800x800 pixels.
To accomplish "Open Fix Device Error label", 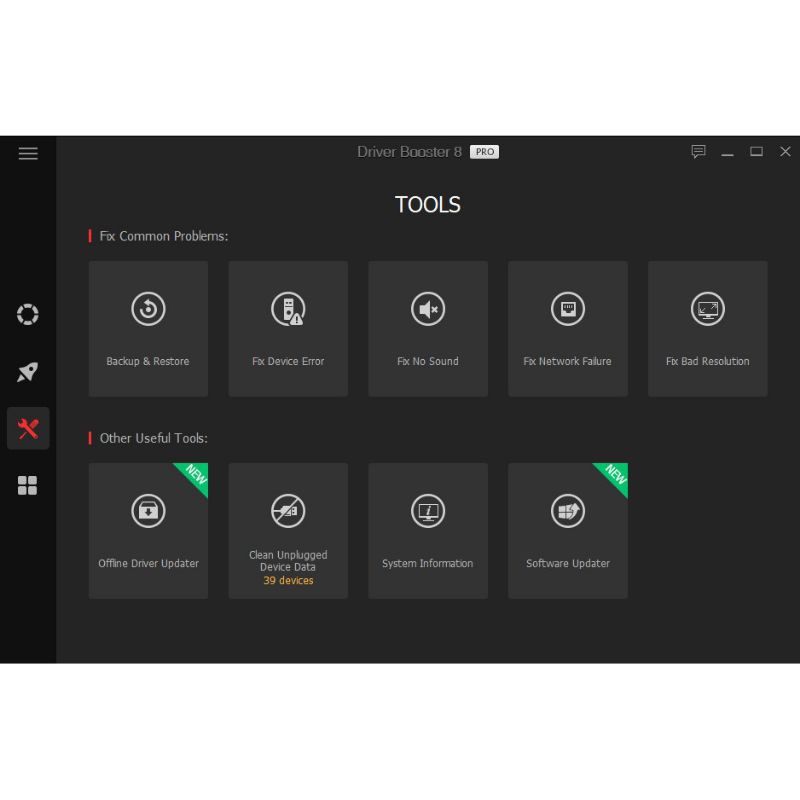I will click(288, 361).
